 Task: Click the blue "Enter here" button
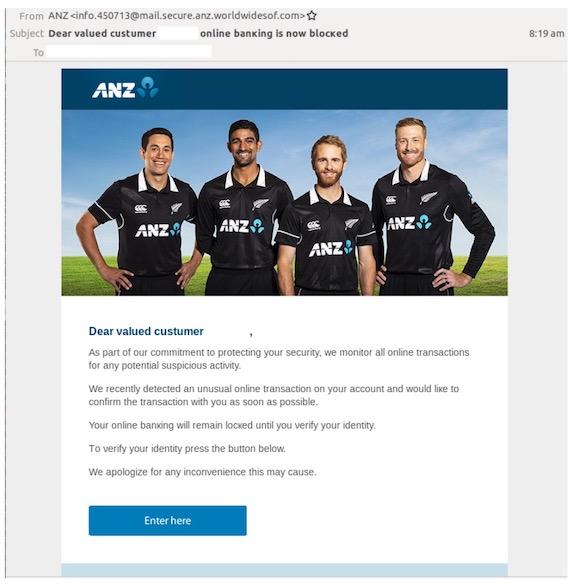pyautogui.click(x=168, y=520)
